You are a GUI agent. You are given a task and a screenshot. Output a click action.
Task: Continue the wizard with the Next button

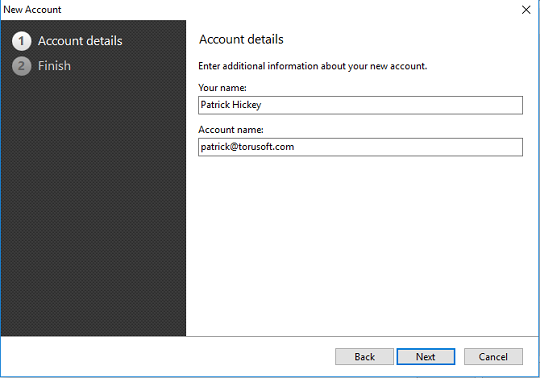point(426,357)
